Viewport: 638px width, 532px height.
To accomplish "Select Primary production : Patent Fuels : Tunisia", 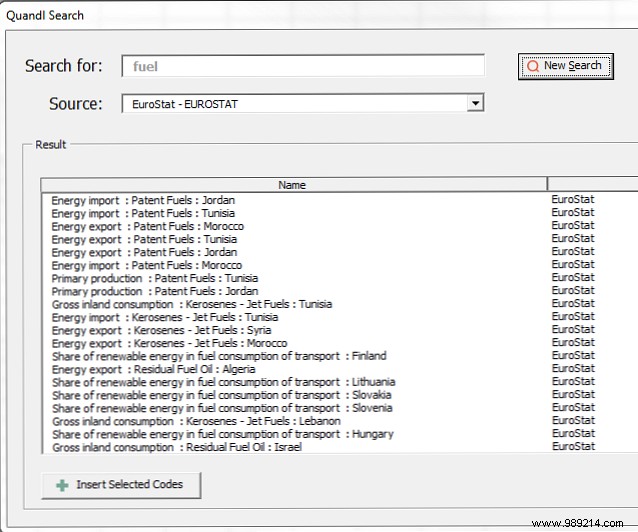I will point(155,278).
